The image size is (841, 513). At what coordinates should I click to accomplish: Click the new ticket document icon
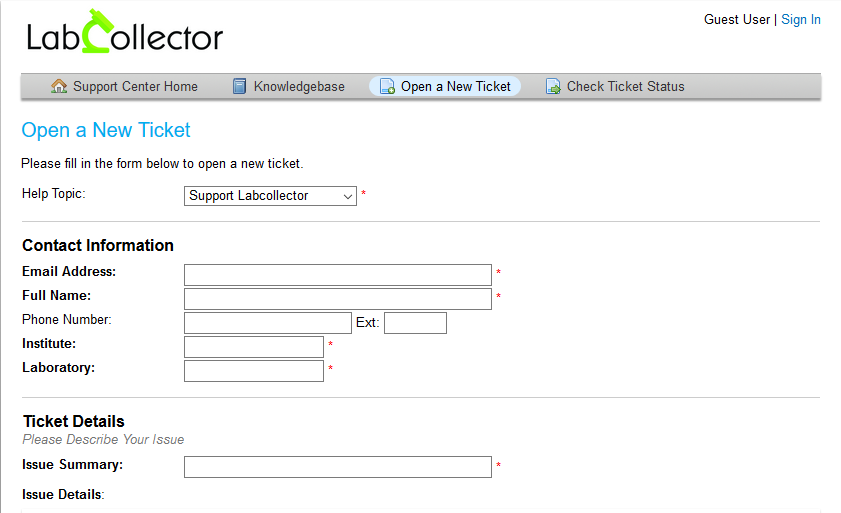(x=387, y=86)
